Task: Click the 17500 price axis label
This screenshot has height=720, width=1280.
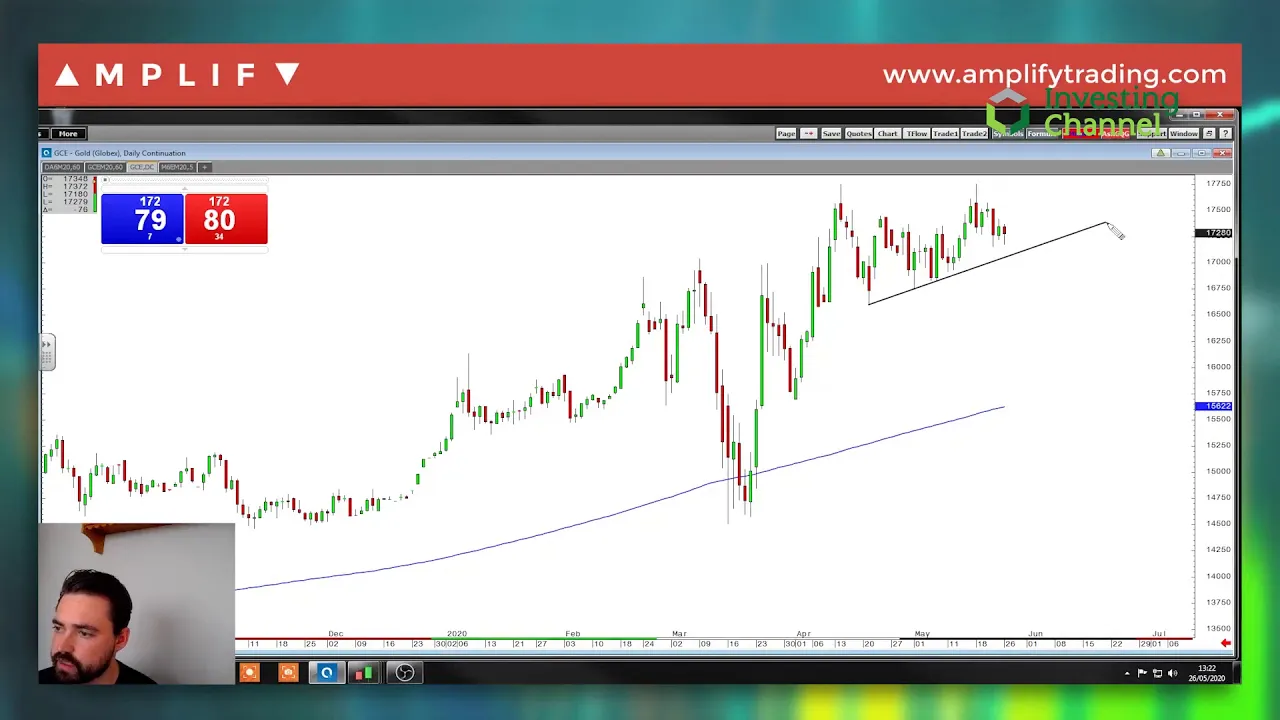Action: click(1218, 209)
